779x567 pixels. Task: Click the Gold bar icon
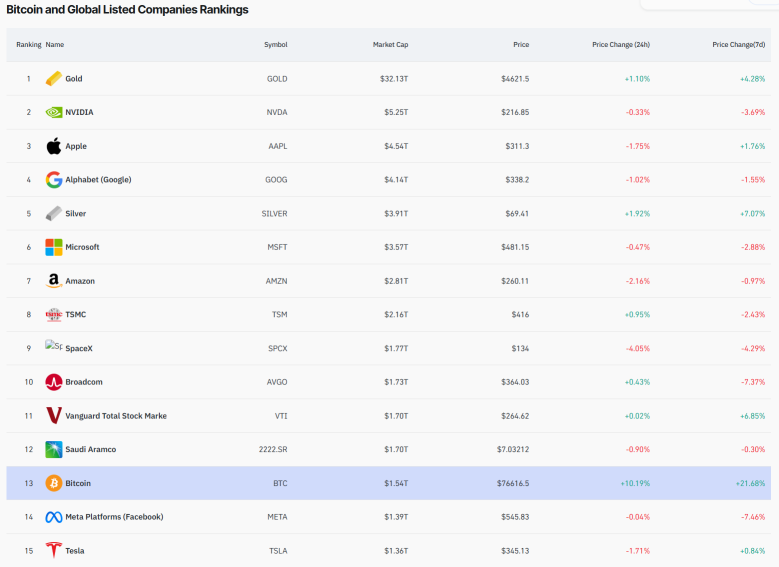[54, 79]
